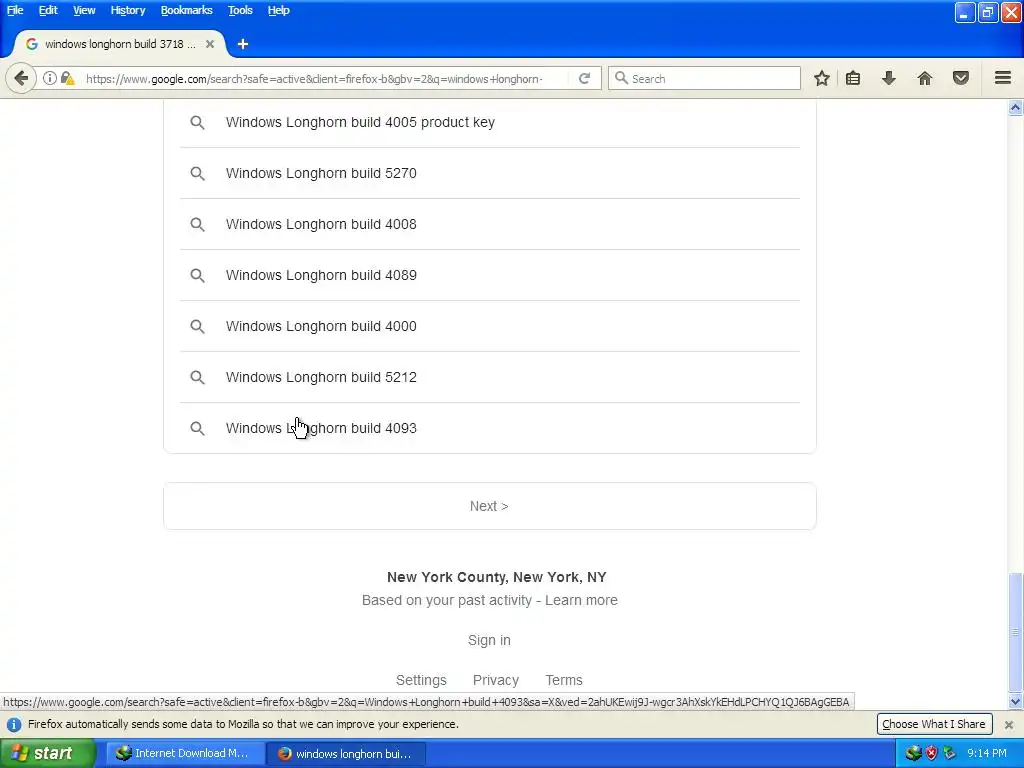Save page to Pocket icon
This screenshot has height=768, width=1024.
tap(961, 78)
